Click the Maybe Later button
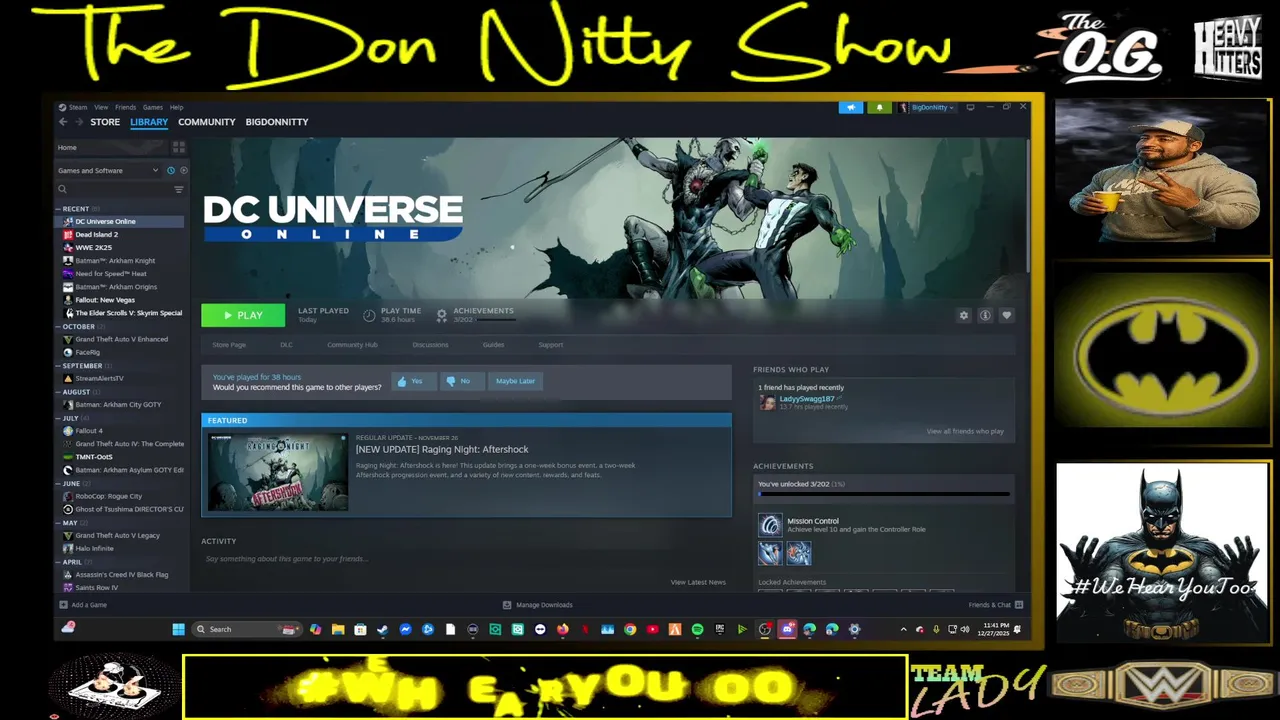This screenshot has width=1280, height=720. point(515,381)
